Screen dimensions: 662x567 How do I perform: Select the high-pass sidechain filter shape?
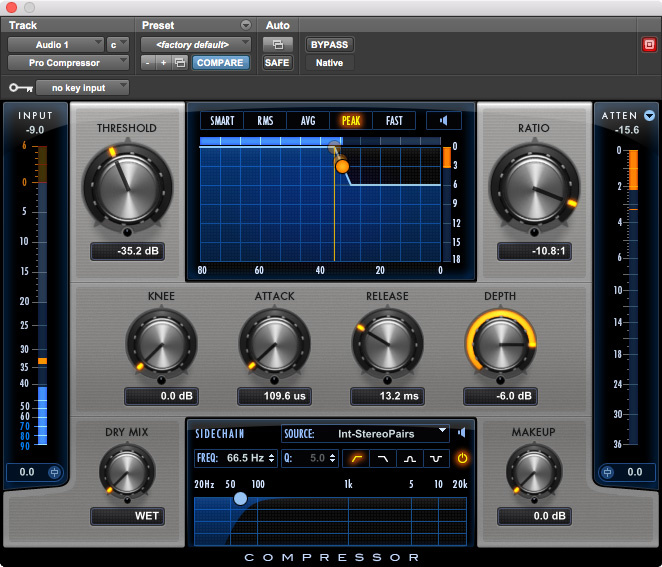pos(356,458)
